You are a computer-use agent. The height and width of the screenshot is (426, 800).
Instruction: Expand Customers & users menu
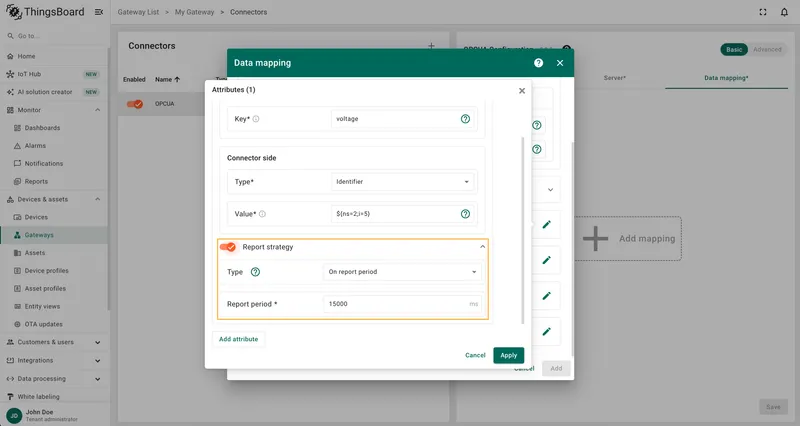coord(97,342)
